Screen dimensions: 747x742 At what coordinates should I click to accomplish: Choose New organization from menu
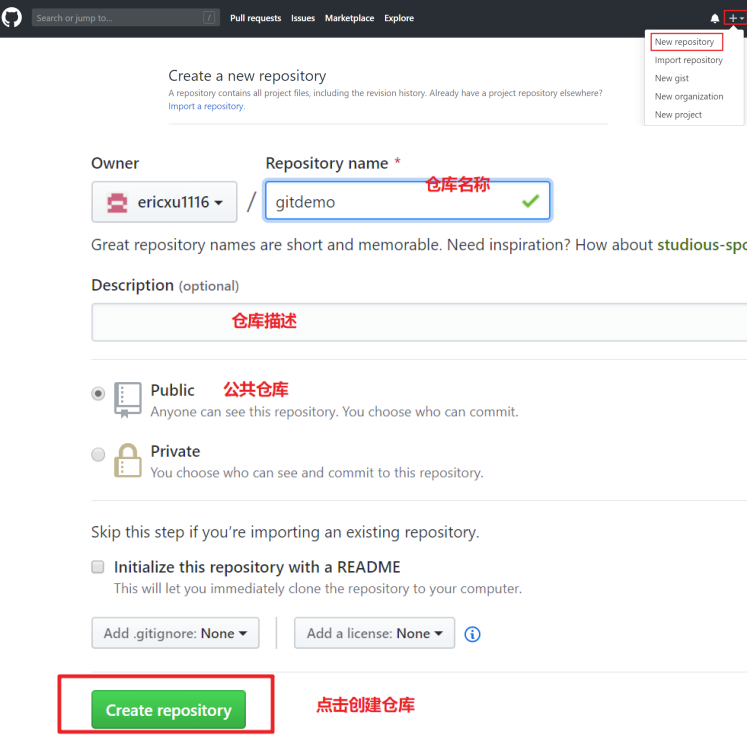(x=689, y=96)
